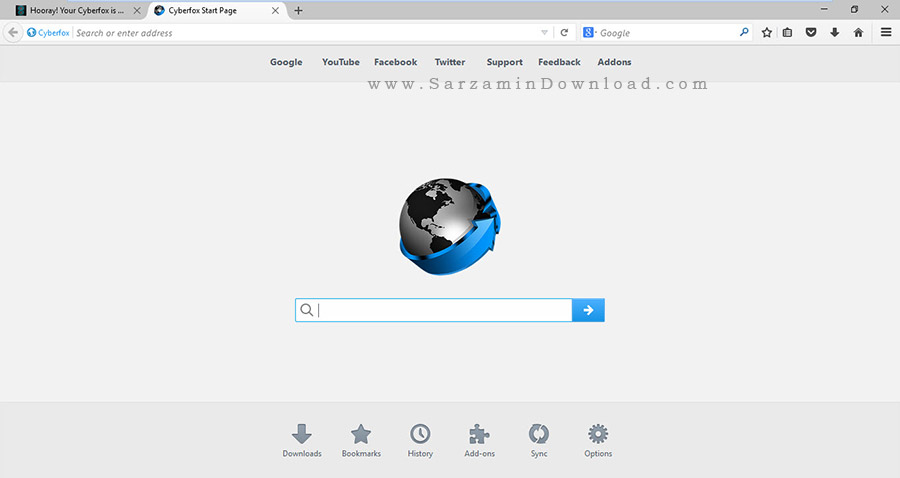The height and width of the screenshot is (478, 900).
Task: Open Bookmarks from the bottom launcher
Action: (x=361, y=441)
